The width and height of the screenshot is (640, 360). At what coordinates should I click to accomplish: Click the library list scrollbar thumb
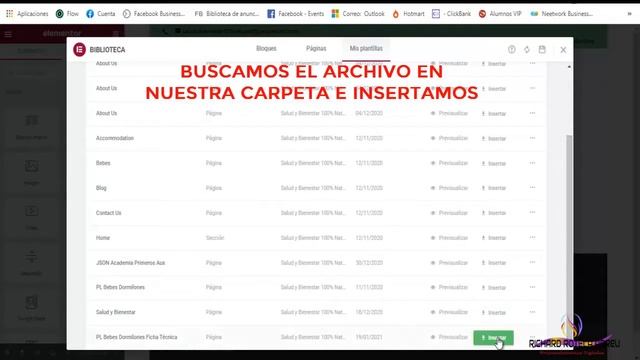569,237
